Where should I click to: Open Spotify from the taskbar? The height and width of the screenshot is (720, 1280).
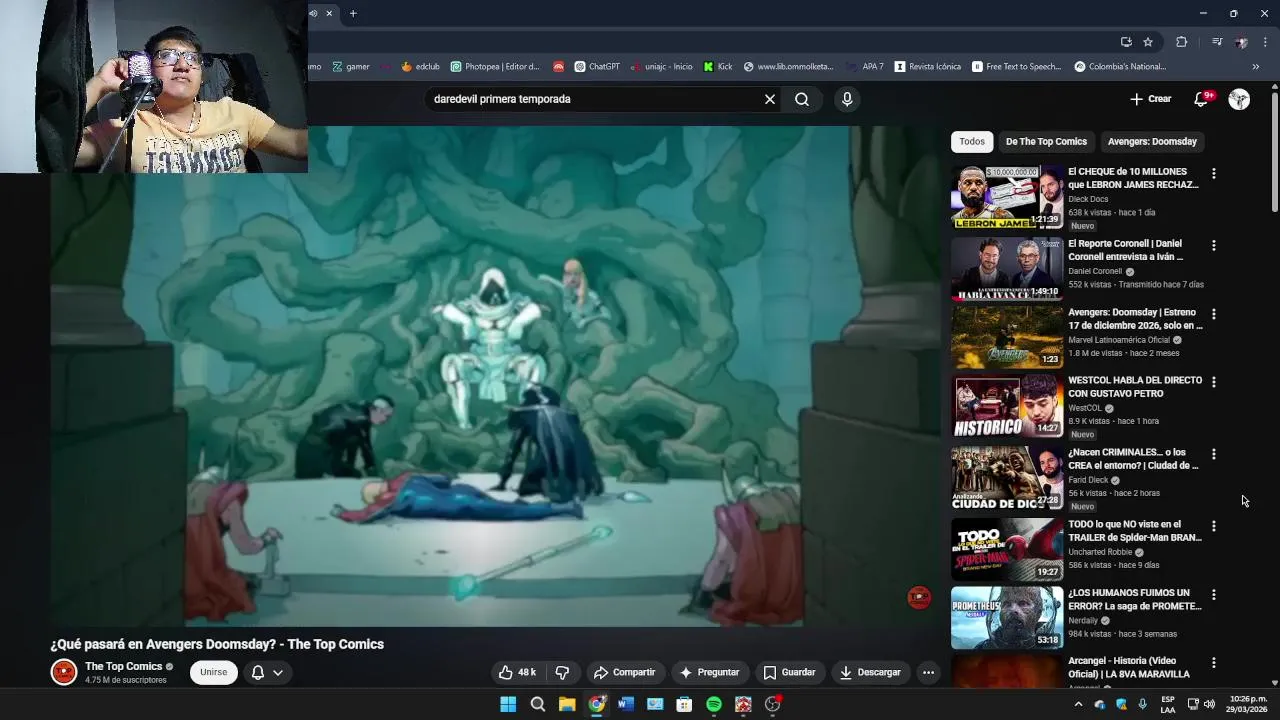click(x=714, y=704)
